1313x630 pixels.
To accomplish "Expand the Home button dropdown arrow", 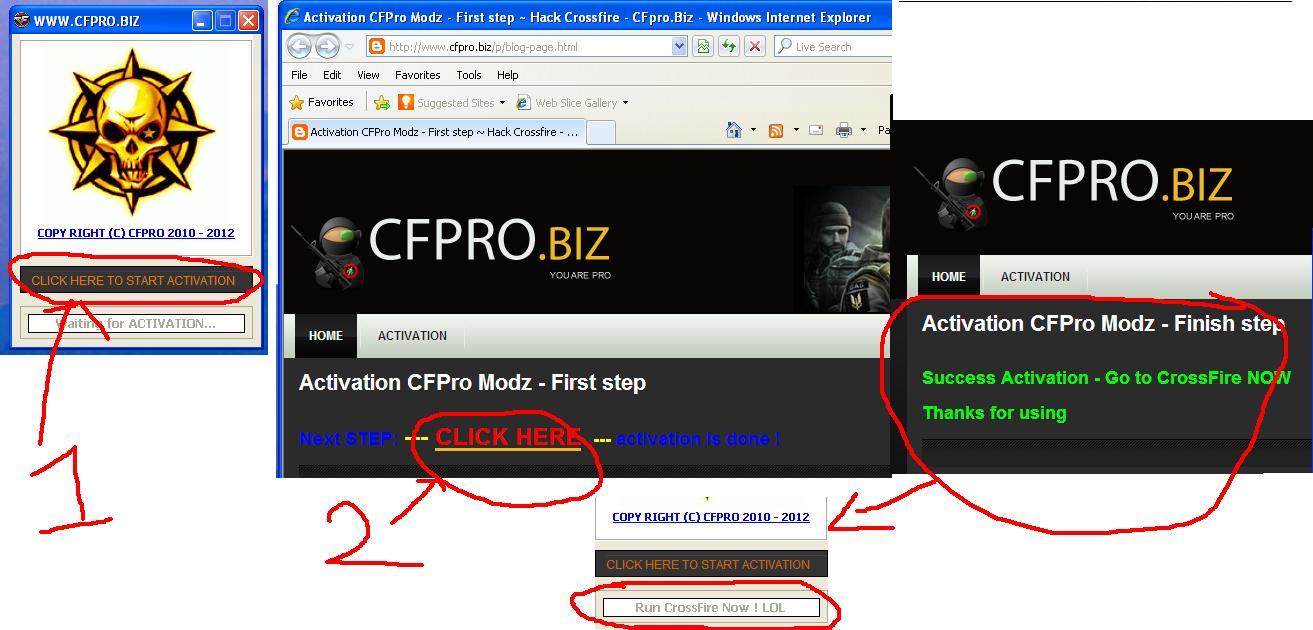I will click(x=752, y=130).
